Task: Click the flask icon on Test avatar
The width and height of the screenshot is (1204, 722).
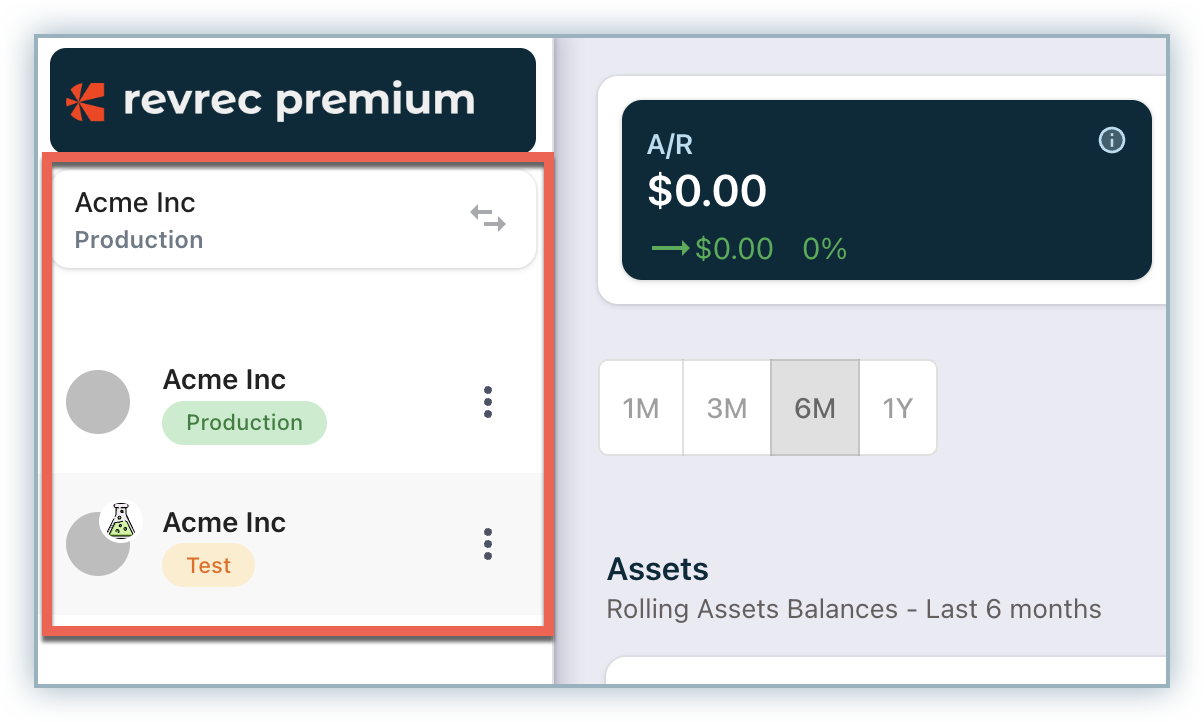Action: (121, 522)
